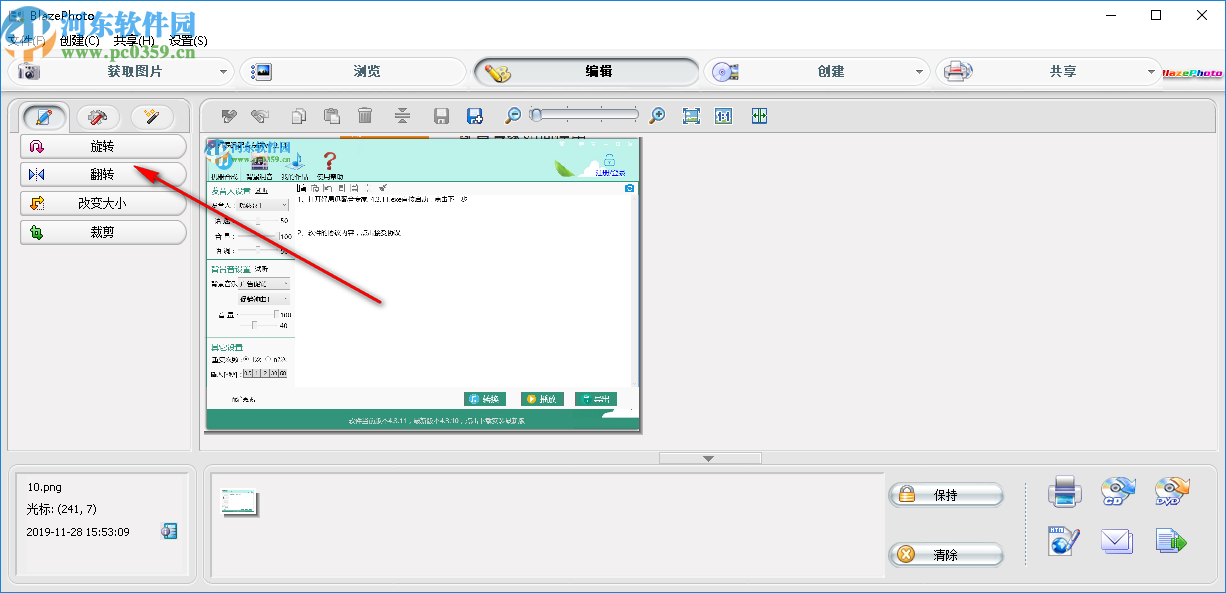Save the edited image via the save icon
The image size is (1226, 593).
tap(440, 115)
